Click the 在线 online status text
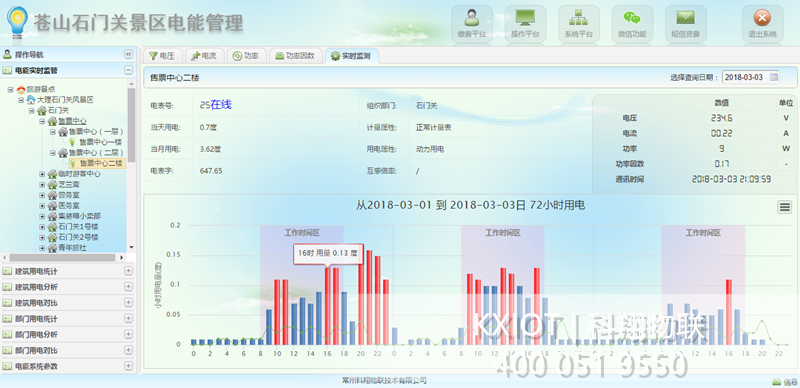This screenshot has height=388, width=800. [221, 105]
